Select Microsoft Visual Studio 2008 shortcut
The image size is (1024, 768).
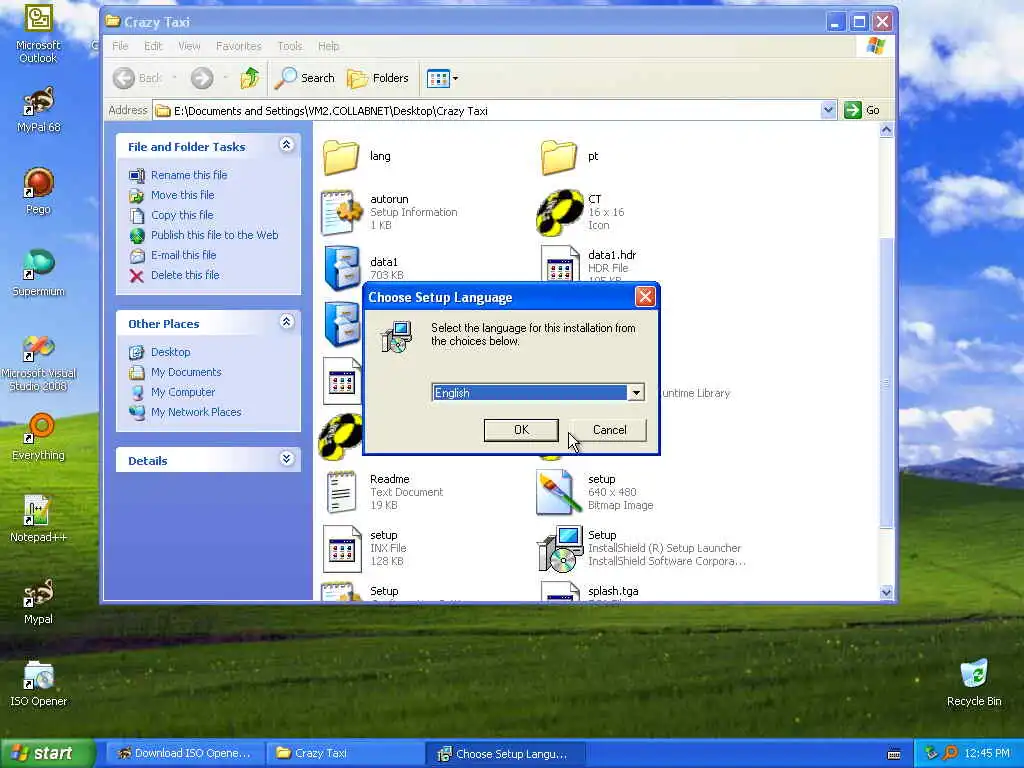coord(38,362)
